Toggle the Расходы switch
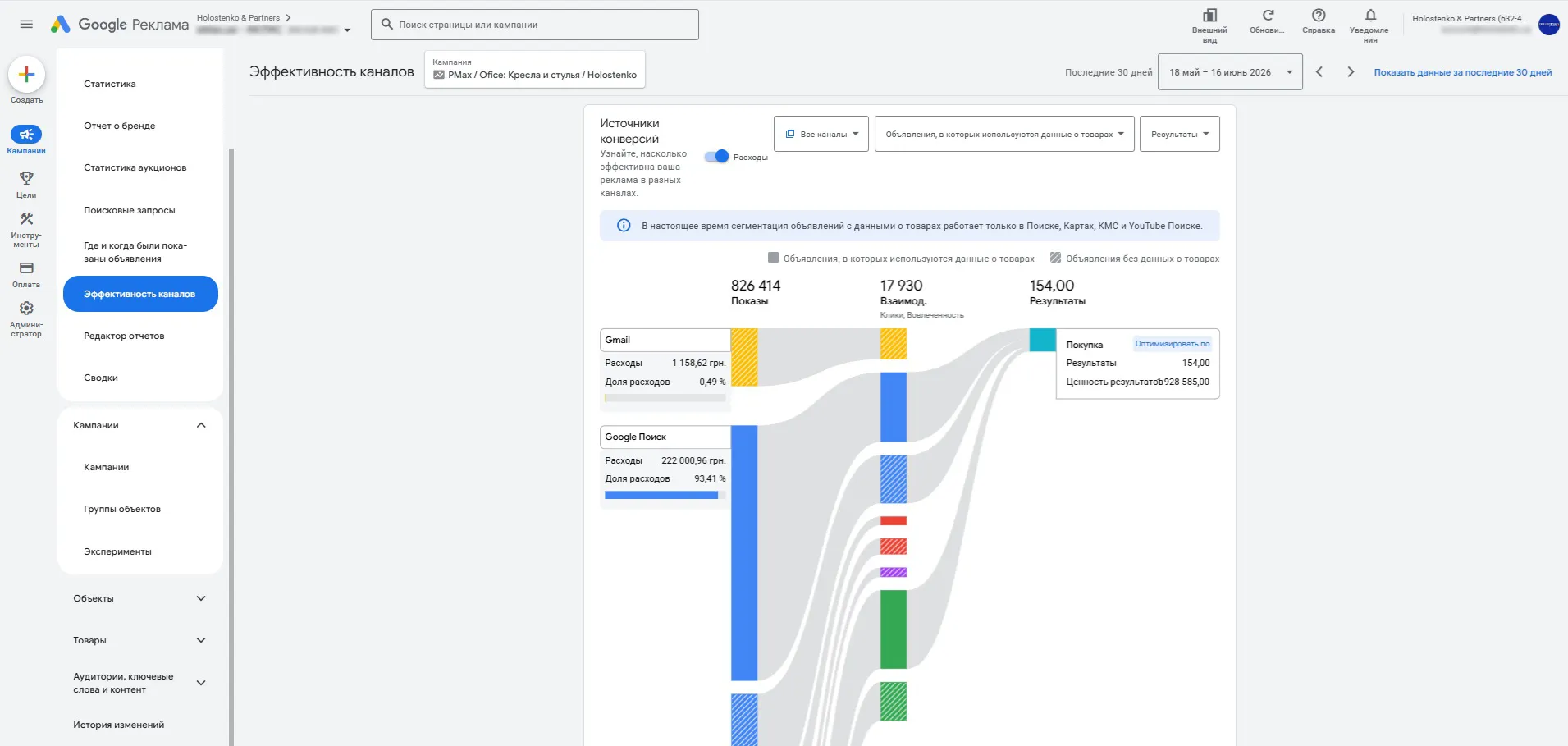This screenshot has width=1568, height=746. [716, 156]
